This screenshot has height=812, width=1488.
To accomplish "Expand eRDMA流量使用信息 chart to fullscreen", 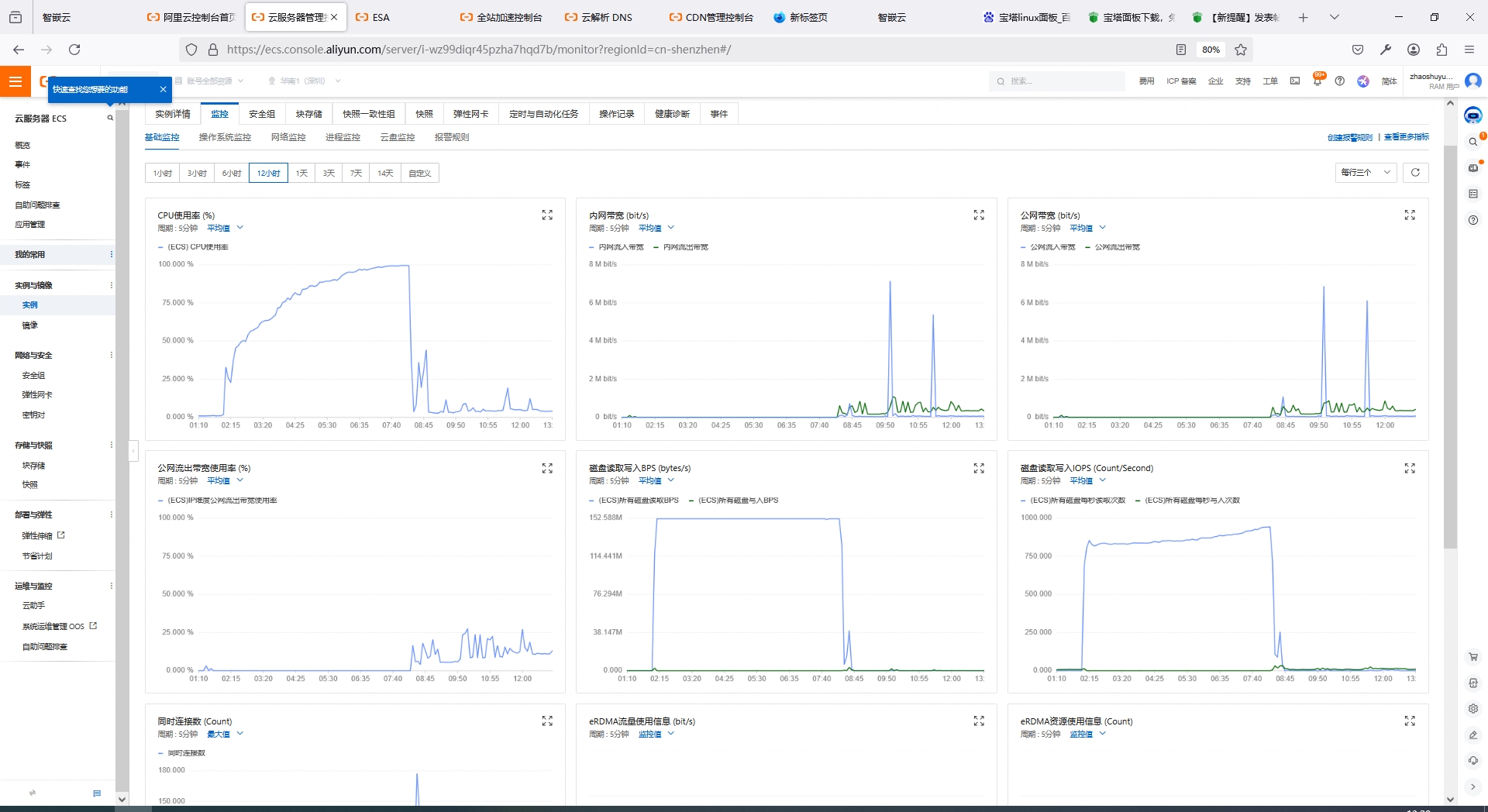I will click(x=979, y=721).
